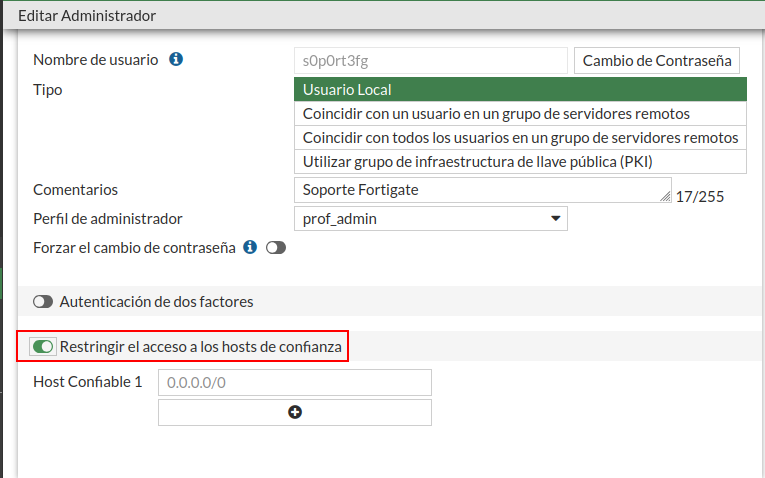Select Utilizar grupo de infraestructura PKI
Viewport: 765px width, 478px height.
coord(520,161)
